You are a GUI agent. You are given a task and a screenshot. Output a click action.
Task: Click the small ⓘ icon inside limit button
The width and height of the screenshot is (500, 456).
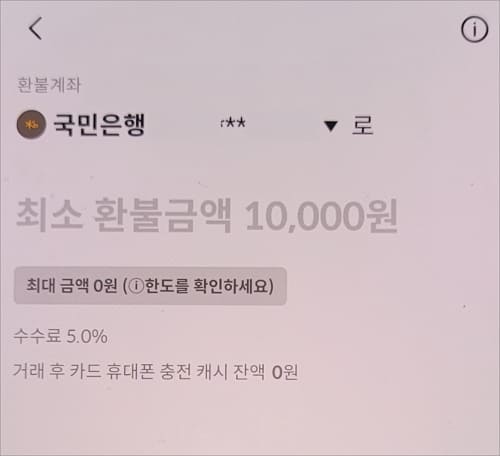(136, 286)
